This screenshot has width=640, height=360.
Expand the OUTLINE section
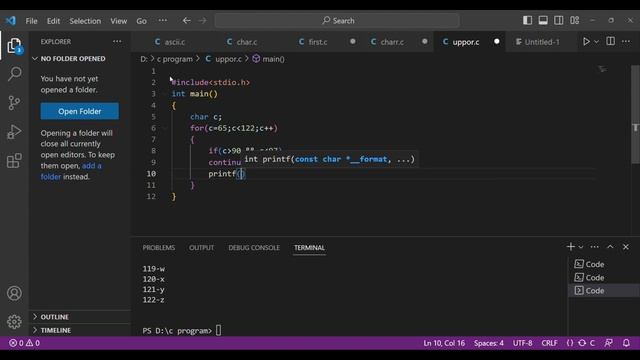tap(80, 317)
